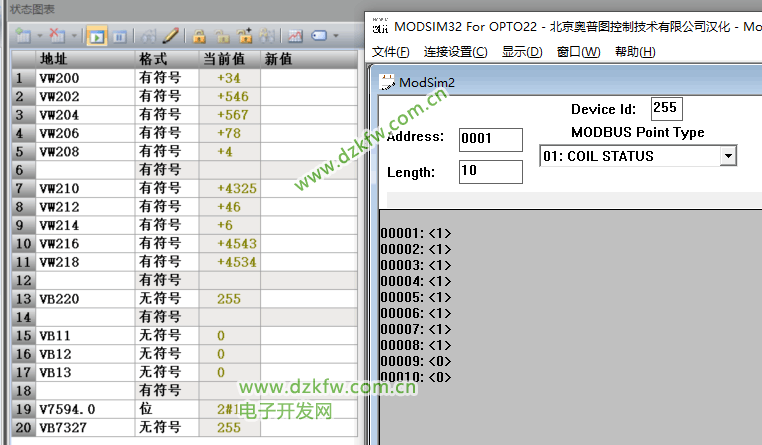Viewport: 762px width, 445px height.
Task: Click the pencil write-all icon
Action: 171,36
